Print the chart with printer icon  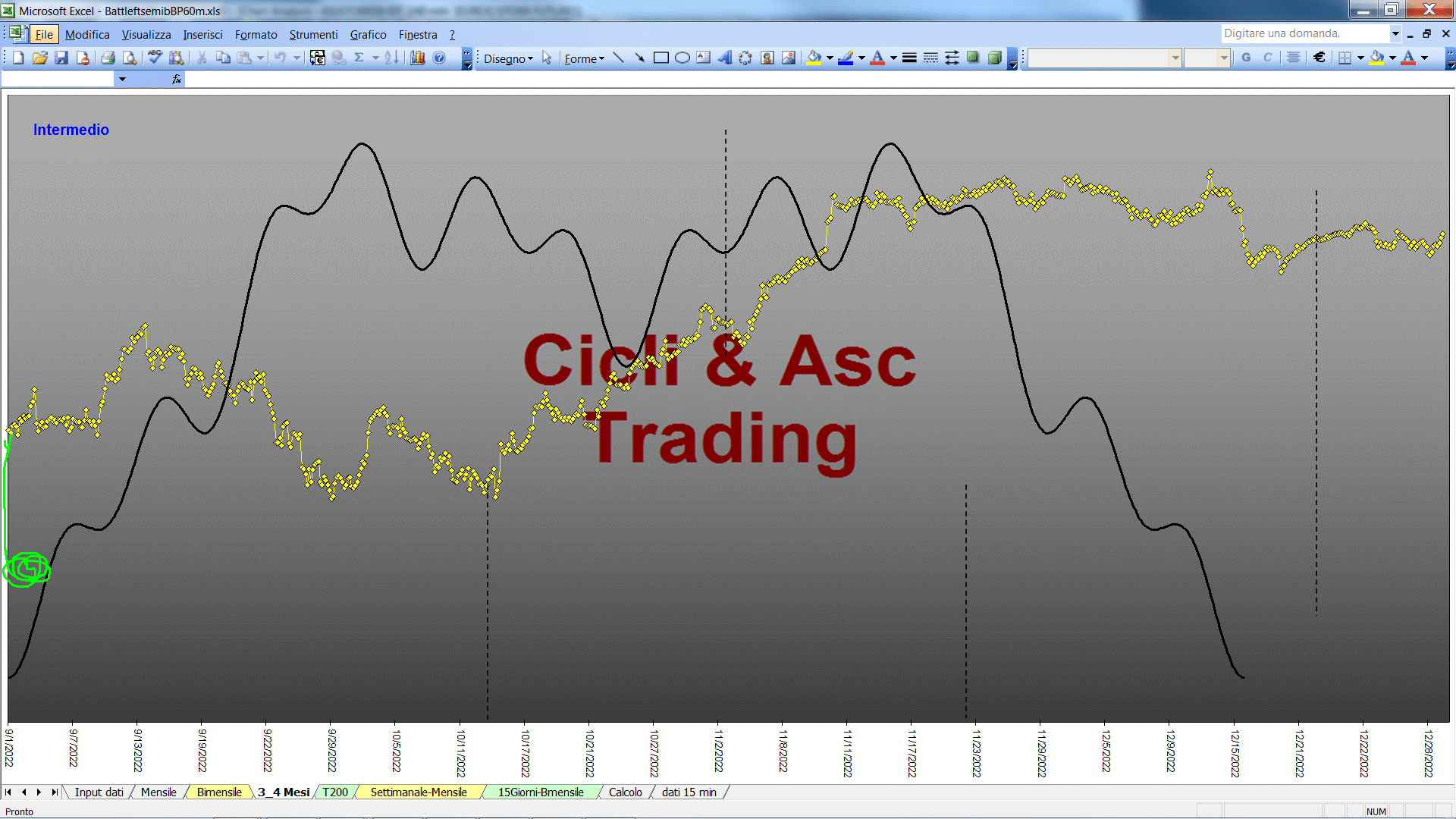tap(108, 58)
